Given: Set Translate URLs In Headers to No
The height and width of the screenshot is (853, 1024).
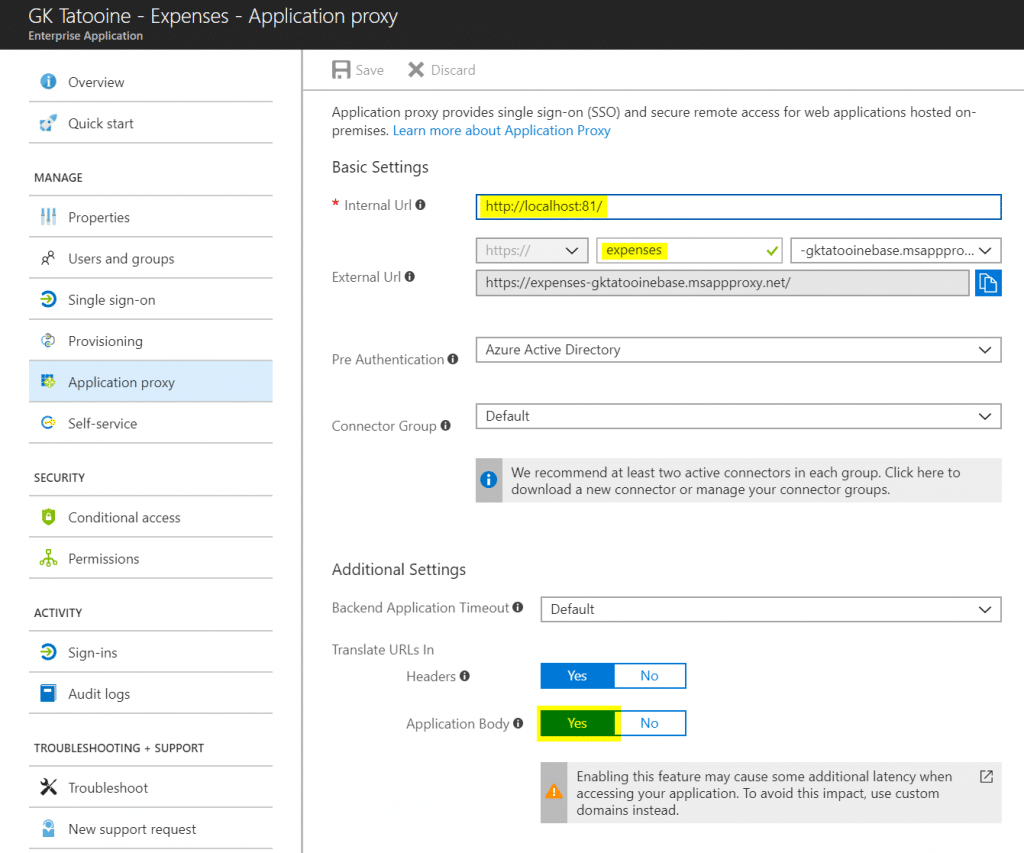Looking at the screenshot, I should 650,675.
